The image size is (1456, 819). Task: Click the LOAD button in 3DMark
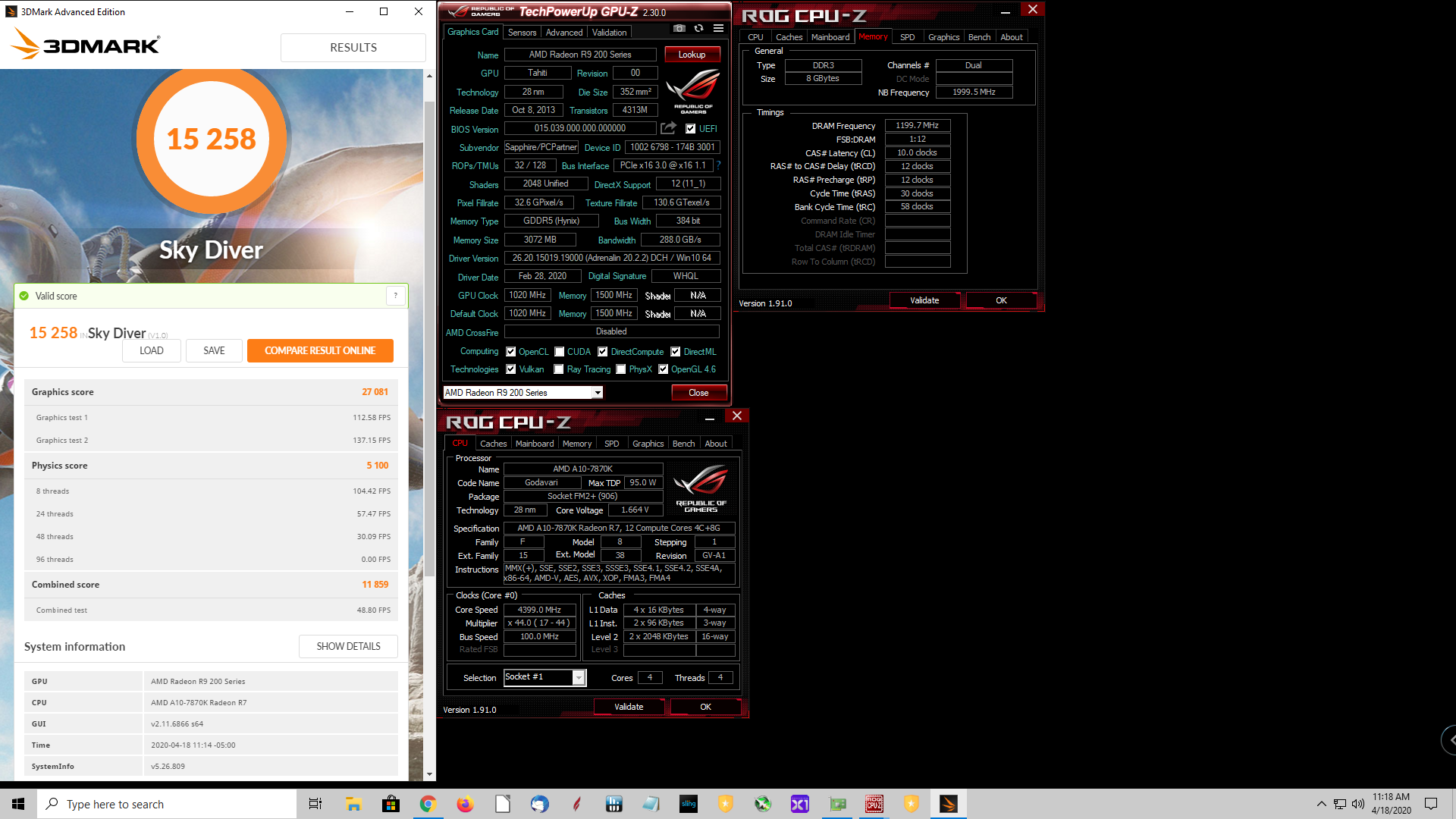point(152,350)
